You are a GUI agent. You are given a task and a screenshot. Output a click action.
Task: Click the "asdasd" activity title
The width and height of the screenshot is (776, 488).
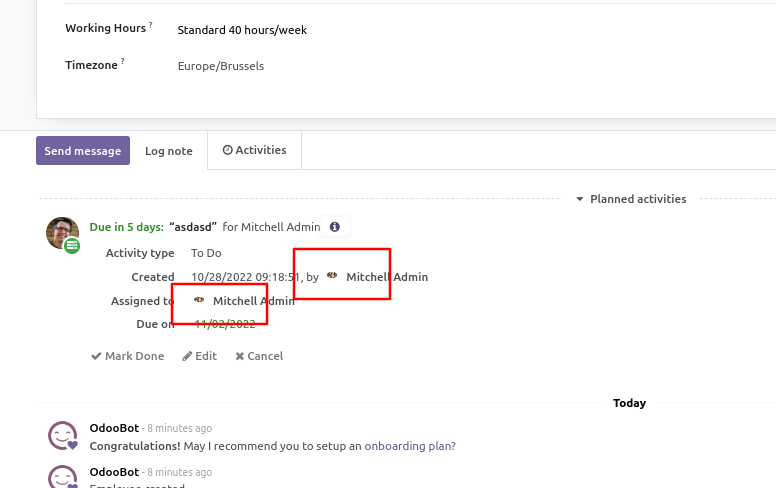pyautogui.click(x=193, y=227)
